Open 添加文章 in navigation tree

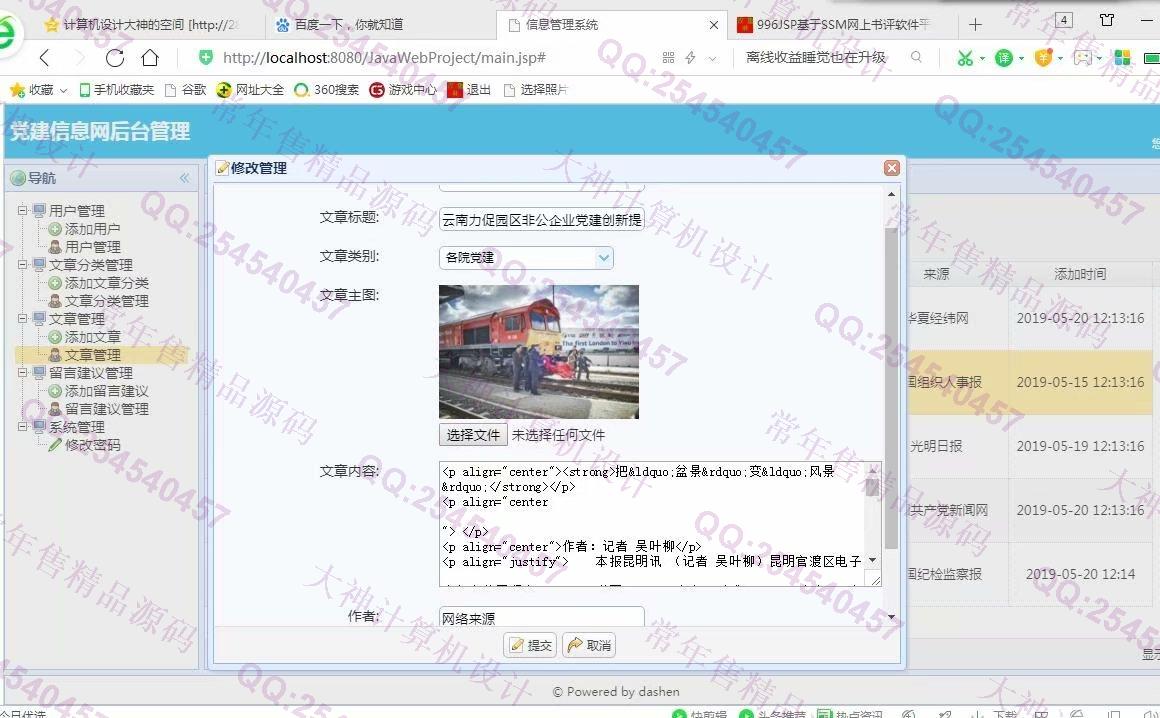point(92,337)
